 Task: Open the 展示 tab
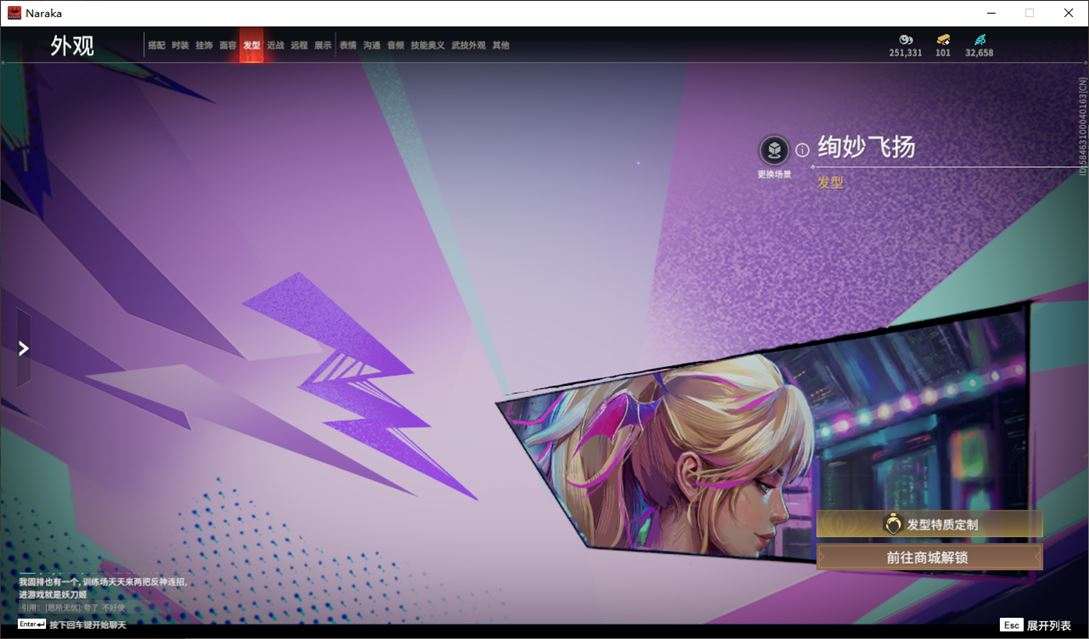(x=323, y=45)
